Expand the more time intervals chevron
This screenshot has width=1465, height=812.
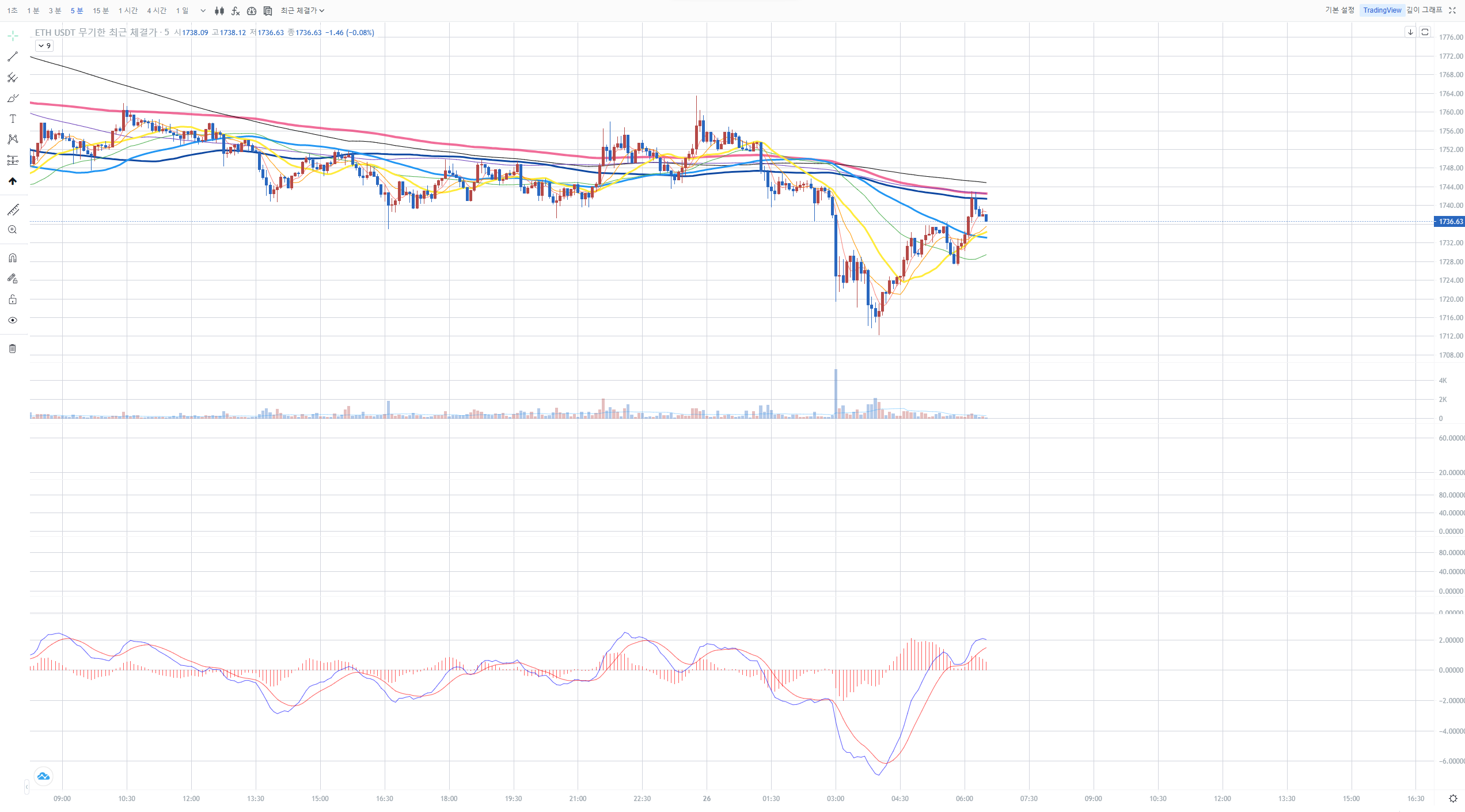(203, 11)
